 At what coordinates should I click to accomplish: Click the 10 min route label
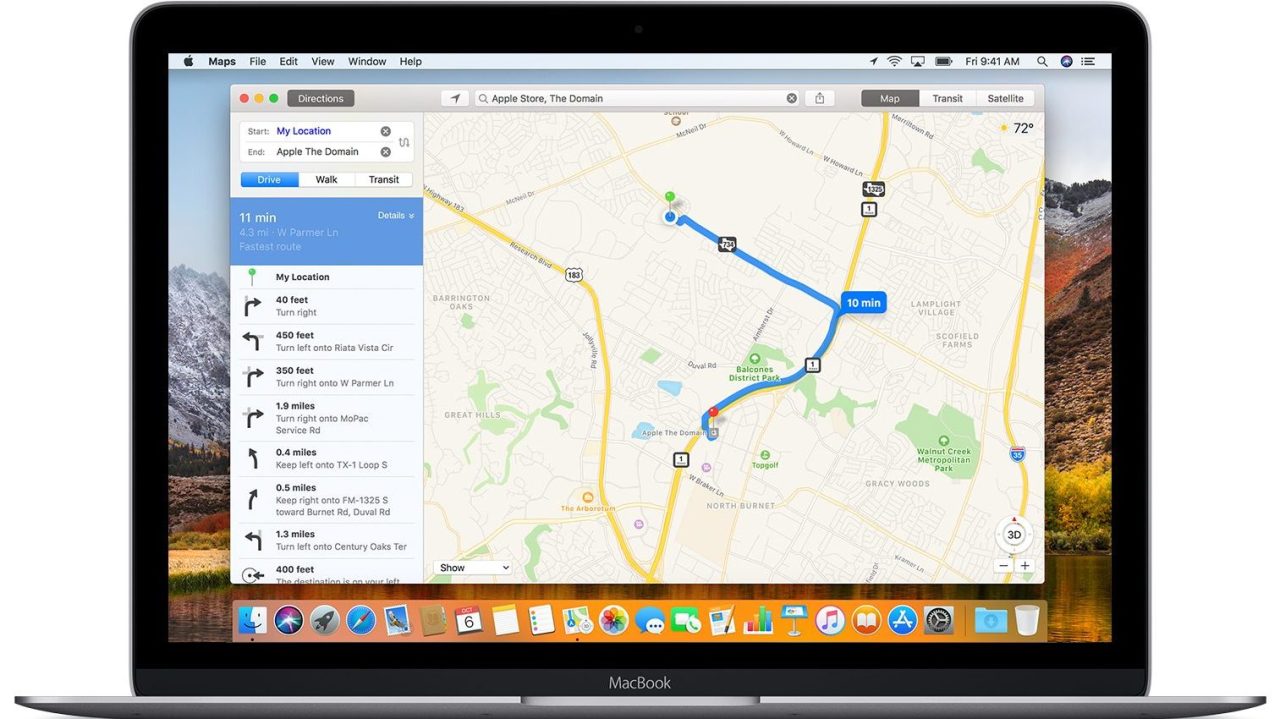pyautogui.click(x=863, y=303)
